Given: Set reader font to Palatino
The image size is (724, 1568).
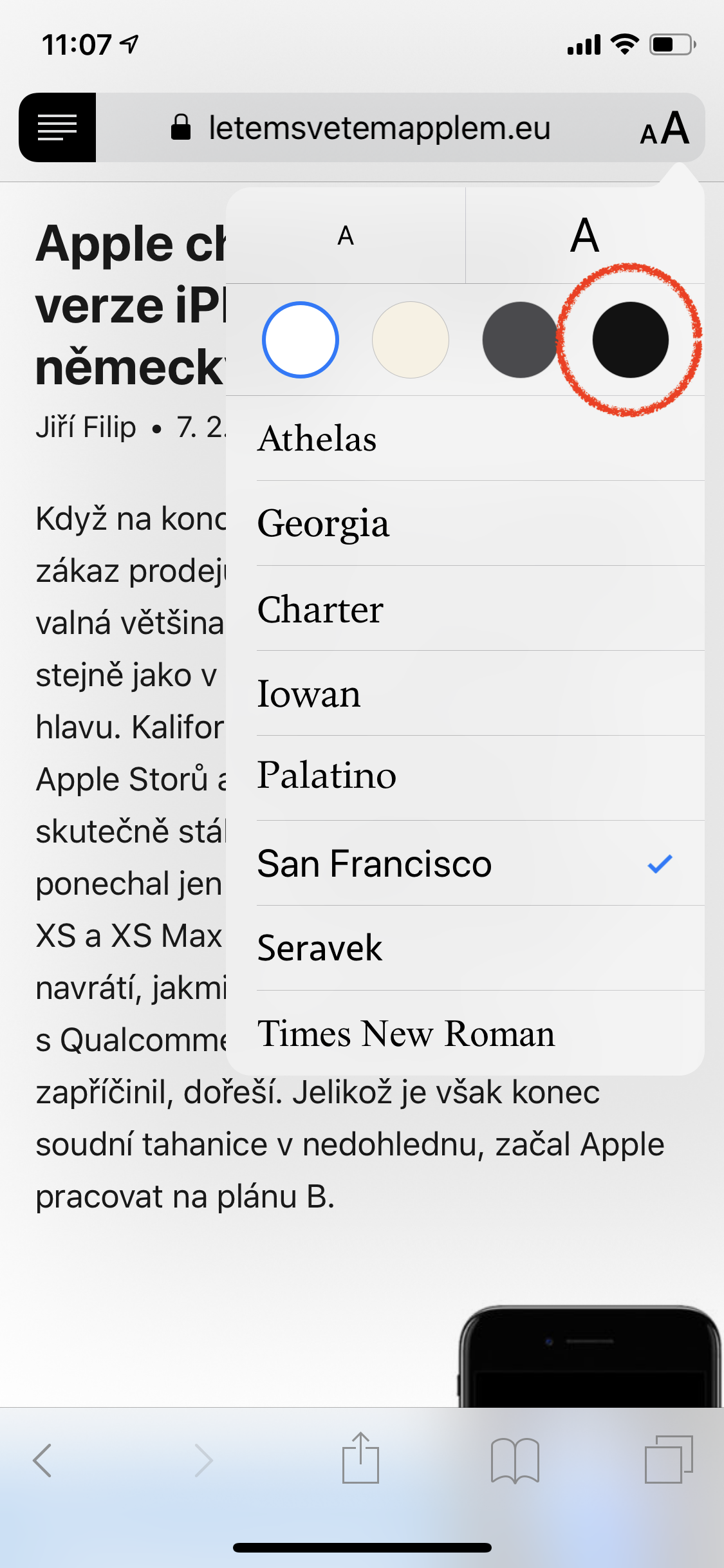Looking at the screenshot, I should (x=327, y=776).
